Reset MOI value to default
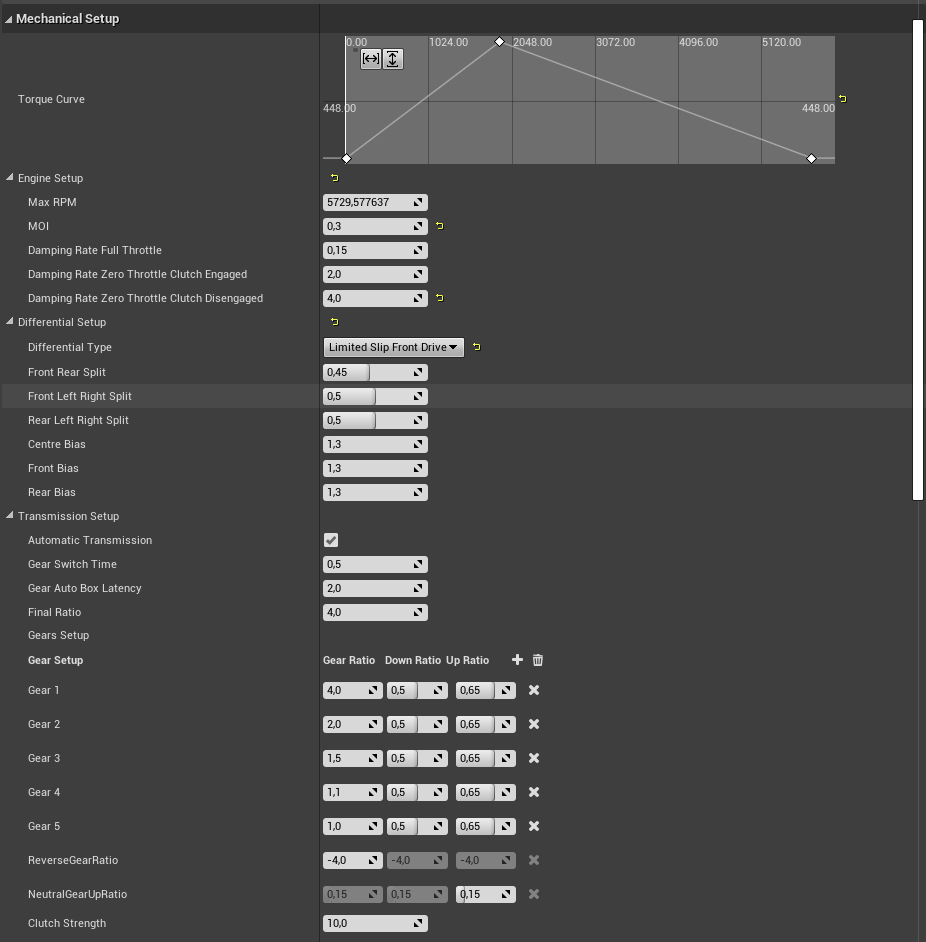This screenshot has height=942, width=926. click(x=440, y=226)
